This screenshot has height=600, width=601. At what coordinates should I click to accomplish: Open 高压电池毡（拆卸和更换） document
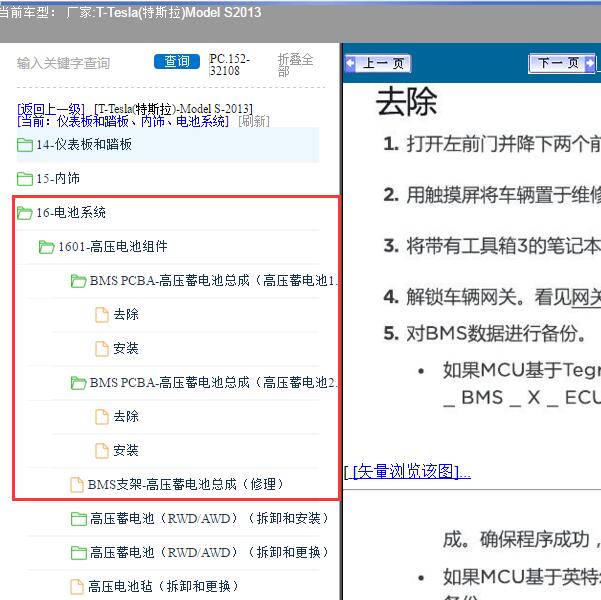tap(163, 586)
